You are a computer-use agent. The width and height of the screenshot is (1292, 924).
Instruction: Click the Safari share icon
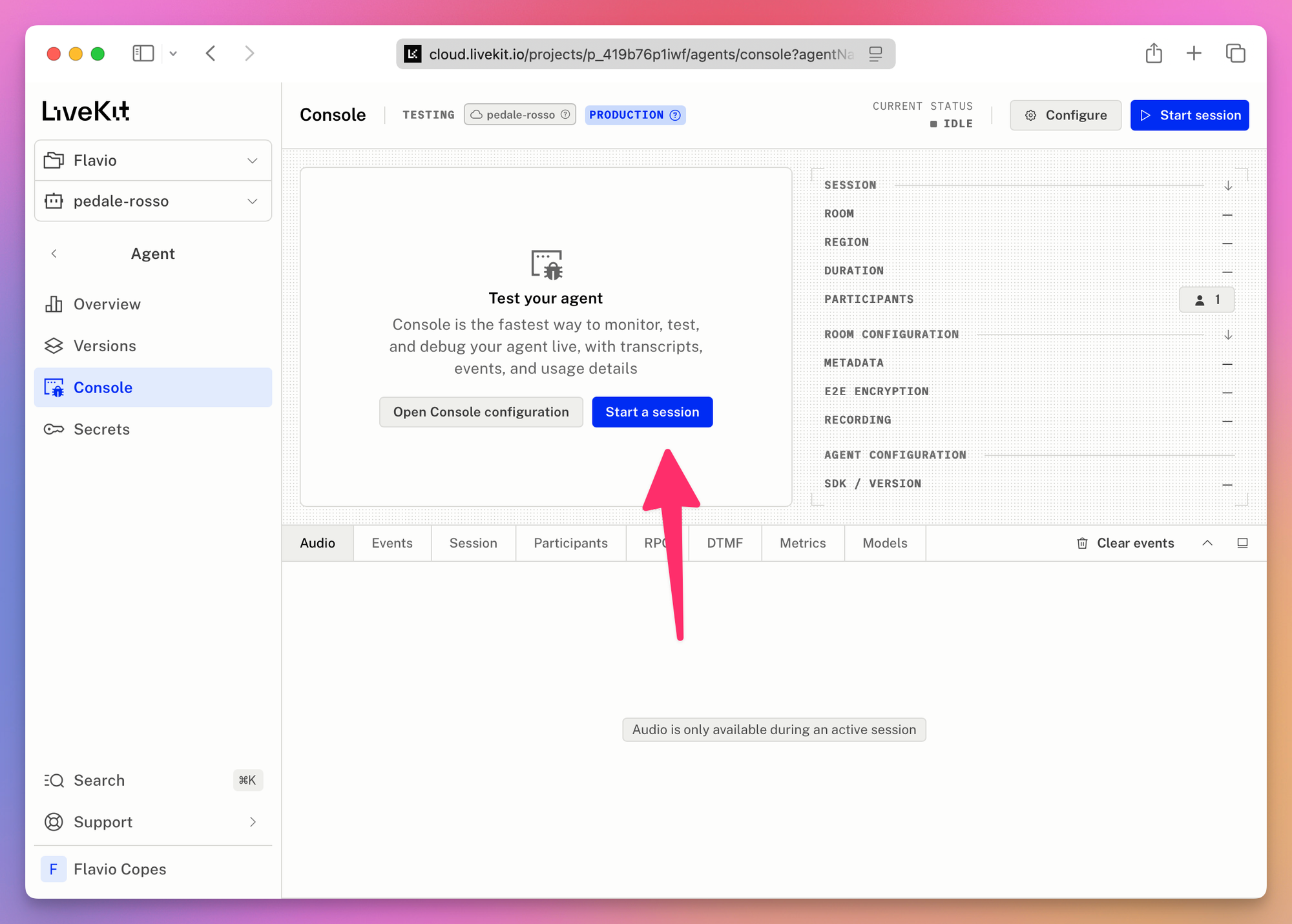click(x=1154, y=53)
